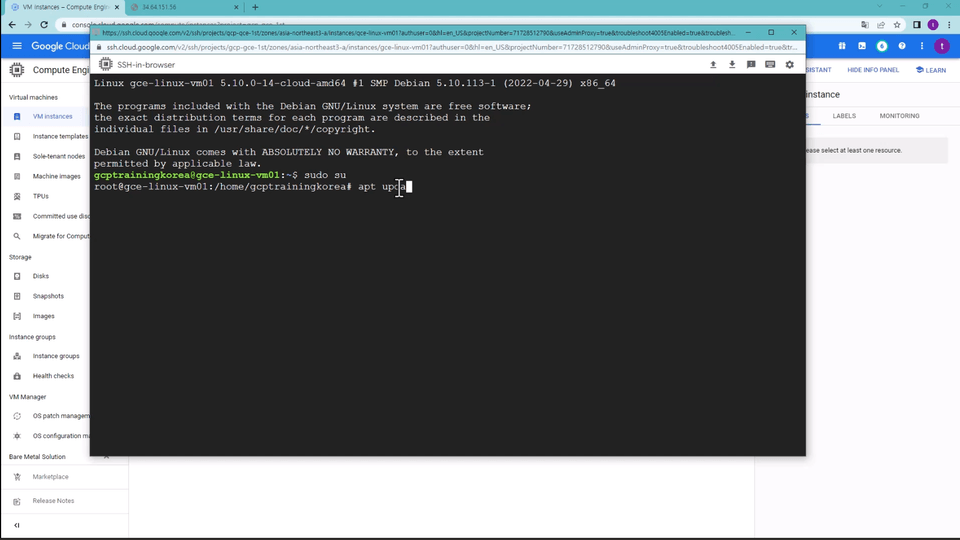
Task: Open Google Cloud header more options menu
Action: [922, 46]
